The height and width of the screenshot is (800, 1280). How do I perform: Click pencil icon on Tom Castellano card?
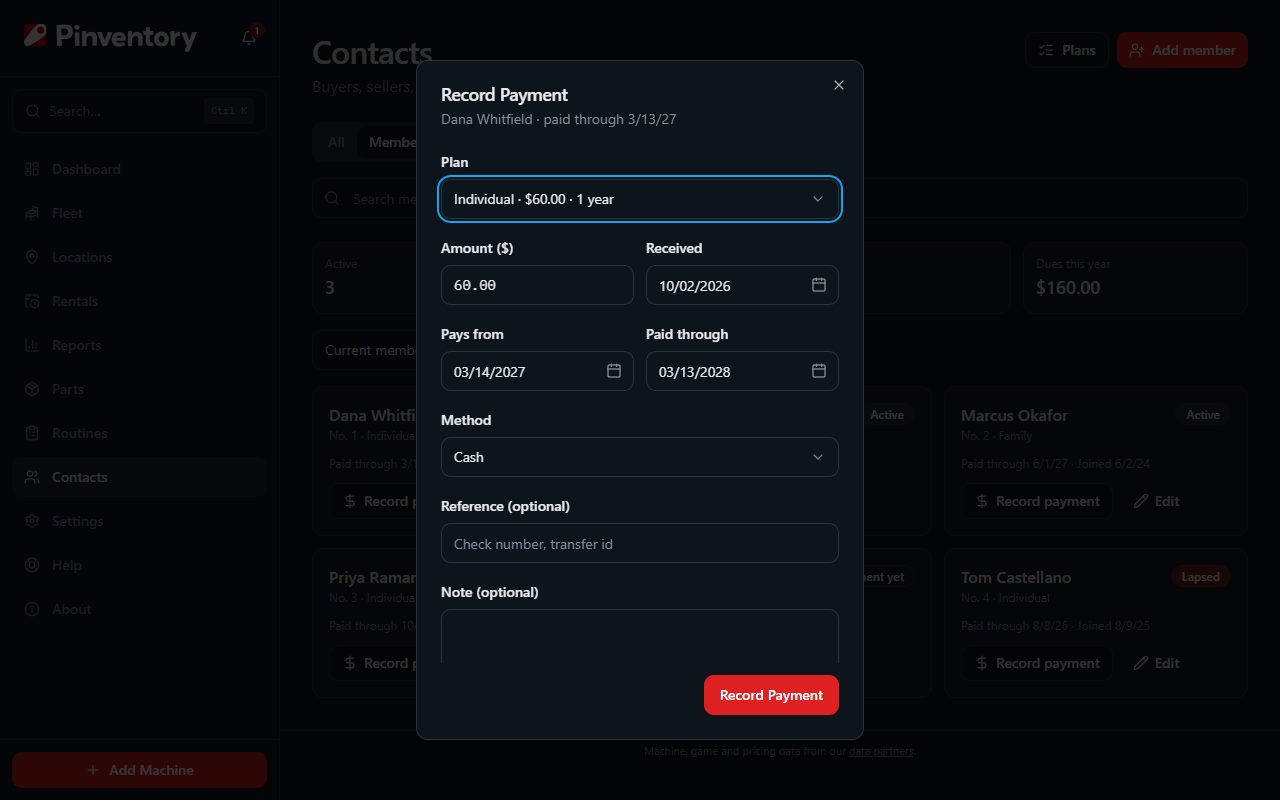(x=1141, y=663)
